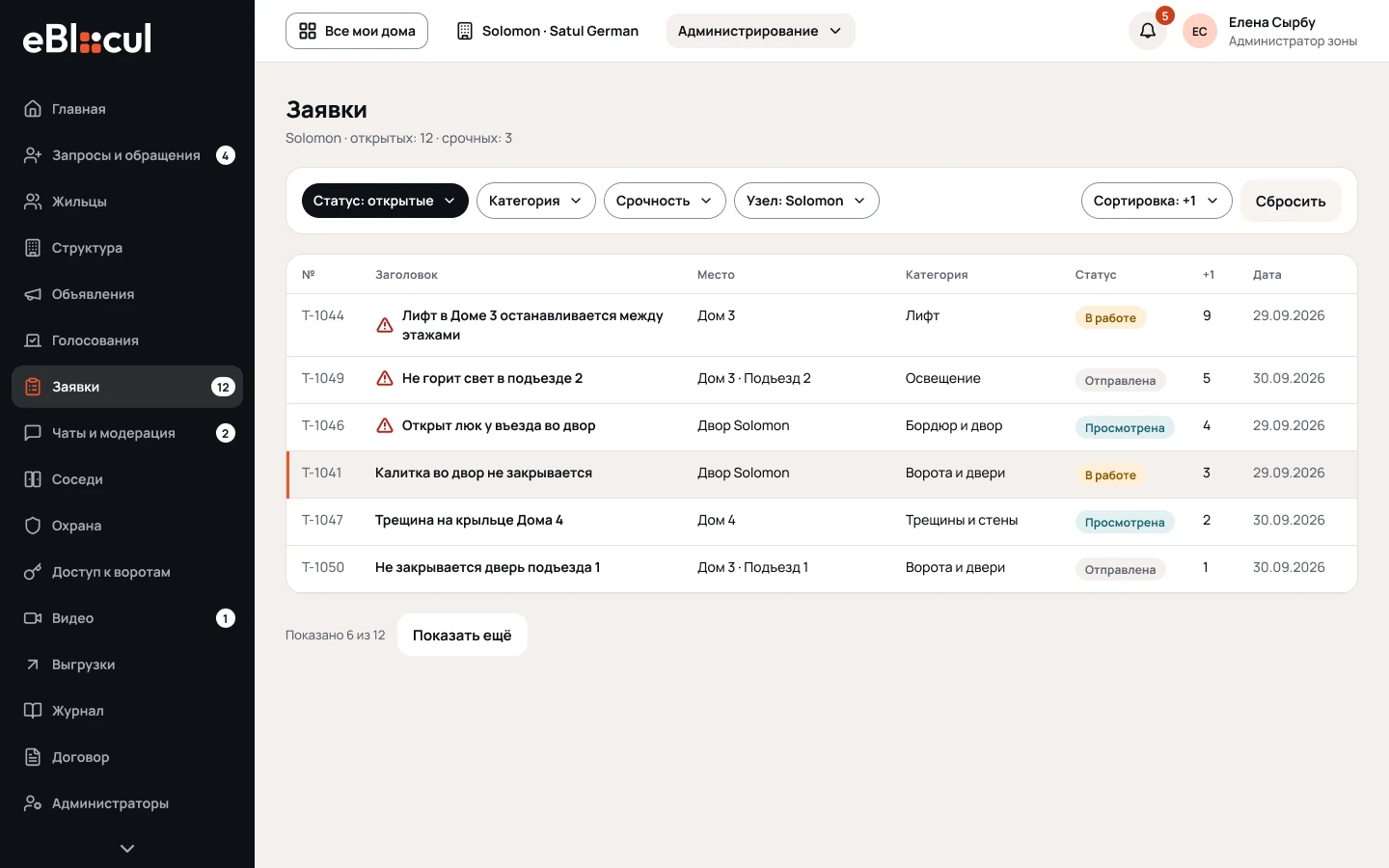Viewport: 1389px width, 868px height.
Task: Click the Договор document icon
Action: click(33, 757)
